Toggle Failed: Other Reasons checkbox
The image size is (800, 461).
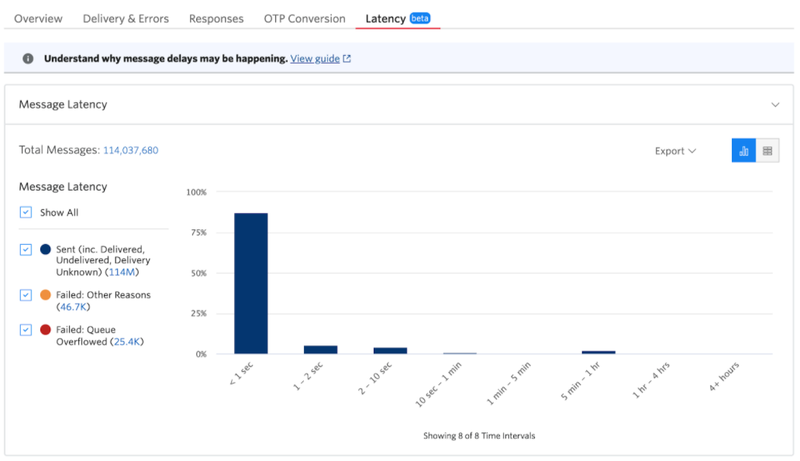click(x=26, y=295)
